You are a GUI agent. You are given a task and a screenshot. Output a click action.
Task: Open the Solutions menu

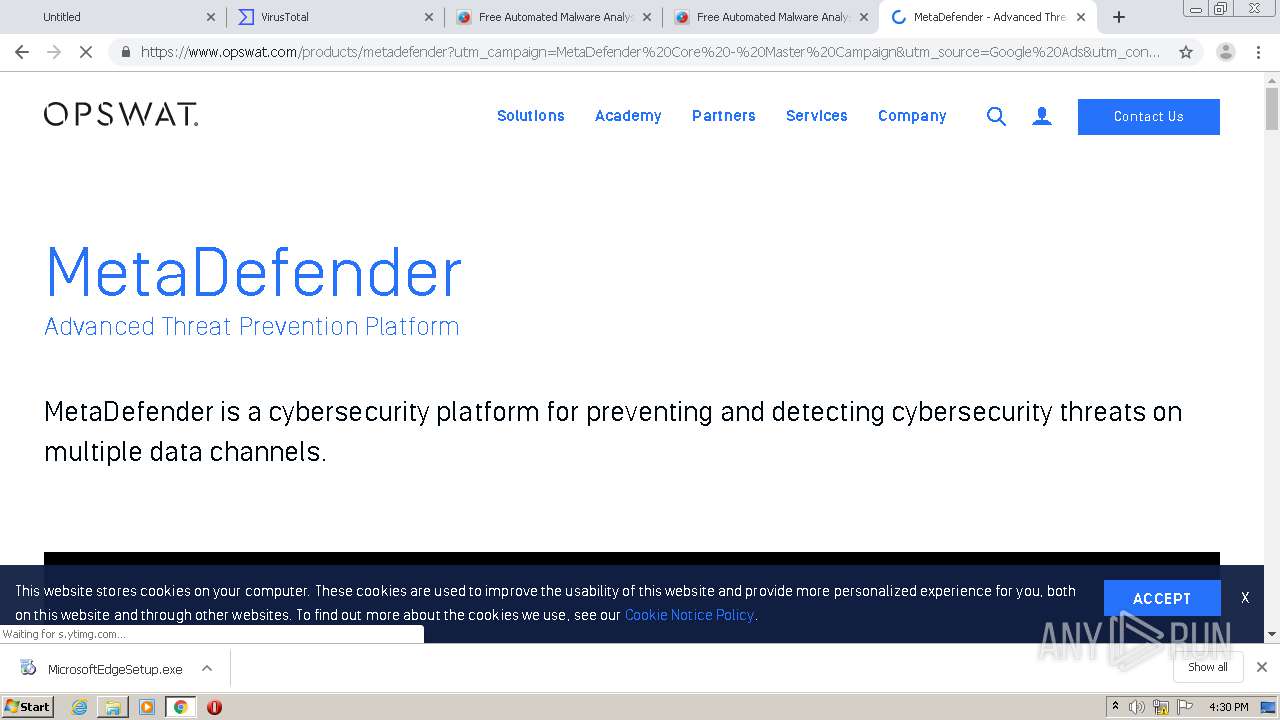coord(531,116)
